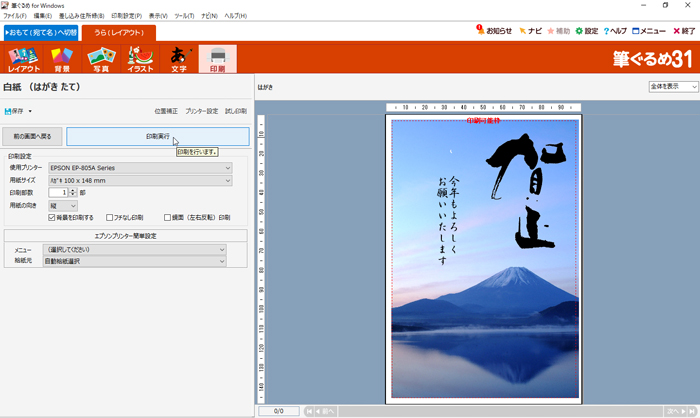Switch to おもて（宛て名）へ切替 tab
This screenshot has height=418, width=700.
tap(41, 32)
